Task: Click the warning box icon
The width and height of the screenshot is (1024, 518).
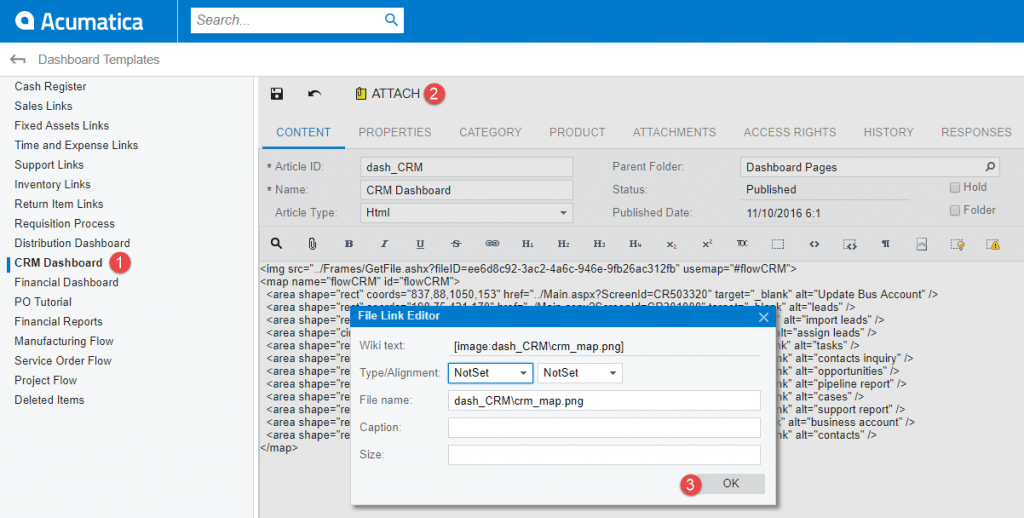Action: point(993,244)
